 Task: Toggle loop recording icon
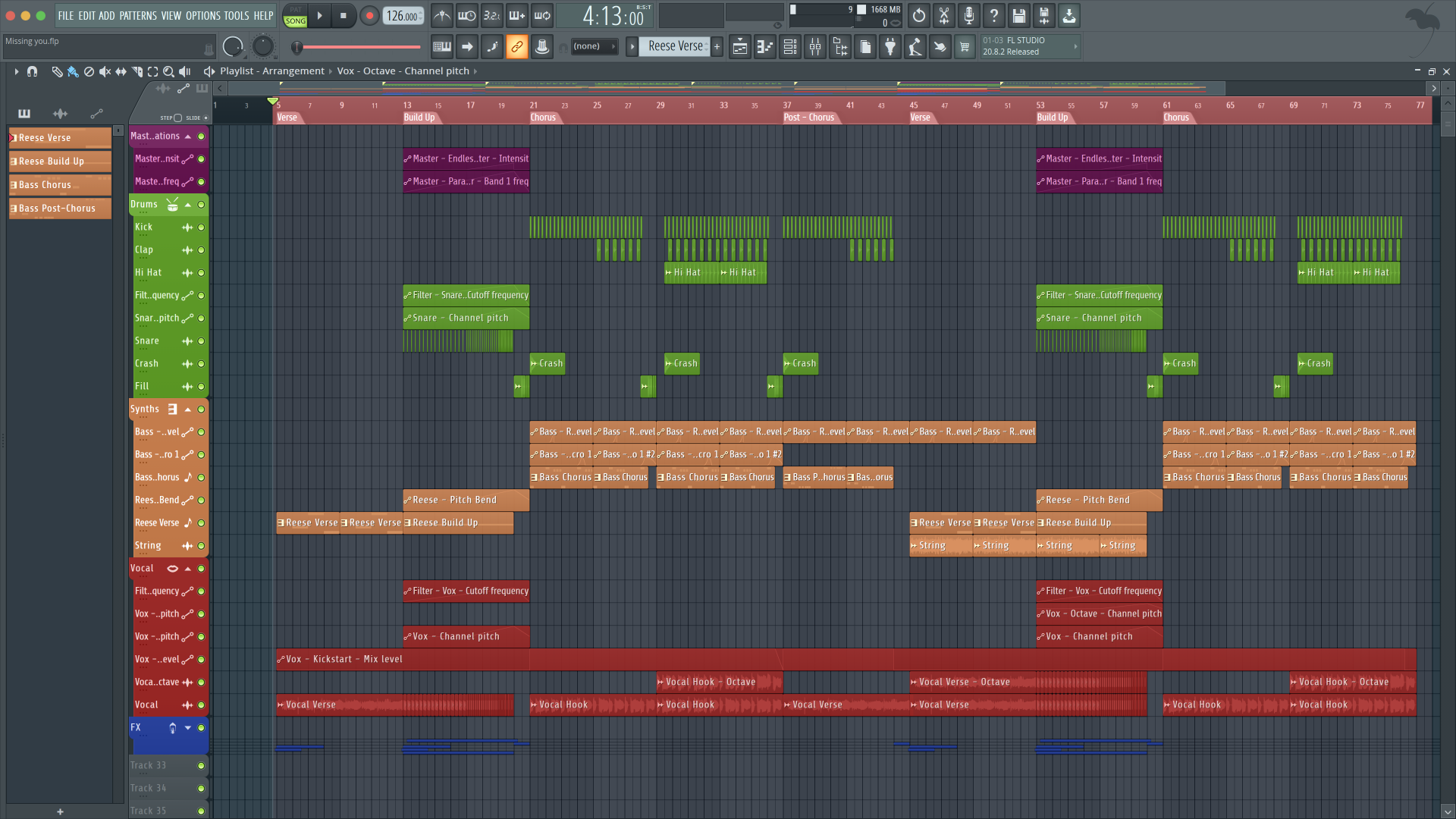pos(542,15)
